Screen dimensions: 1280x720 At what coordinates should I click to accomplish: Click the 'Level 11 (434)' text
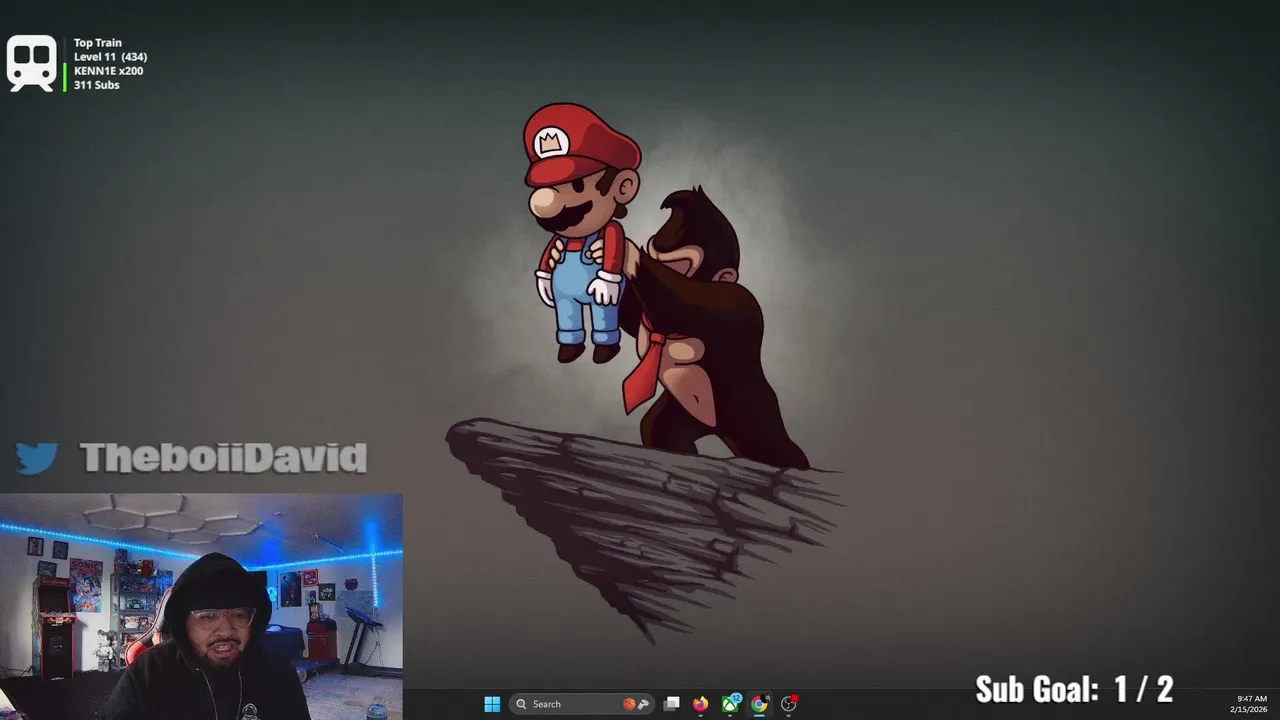pos(110,57)
